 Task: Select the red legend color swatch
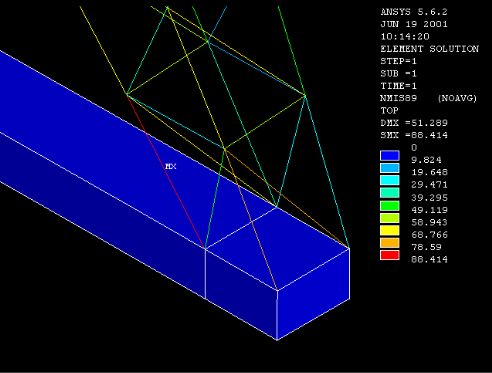[x=390, y=255]
